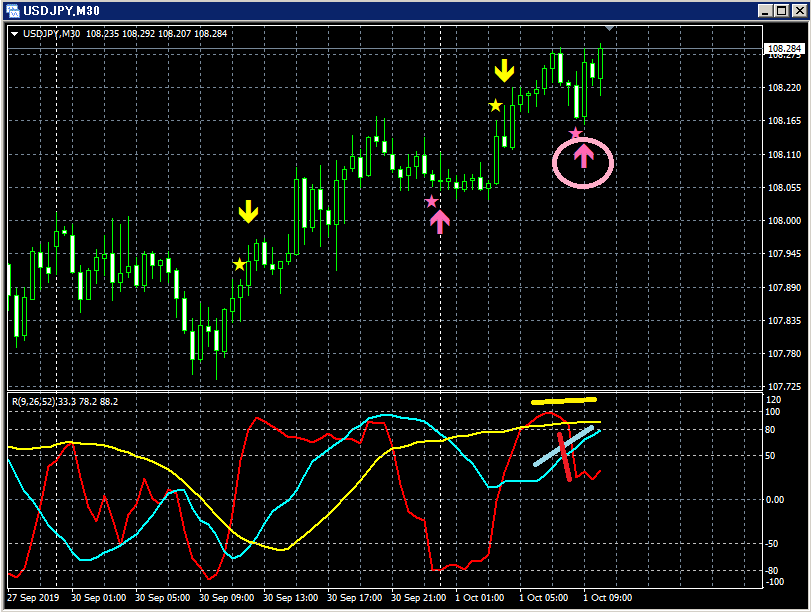This screenshot has height=612, width=811.
Task: Click the thick yellow trend line in indicator
Action: coord(564,400)
